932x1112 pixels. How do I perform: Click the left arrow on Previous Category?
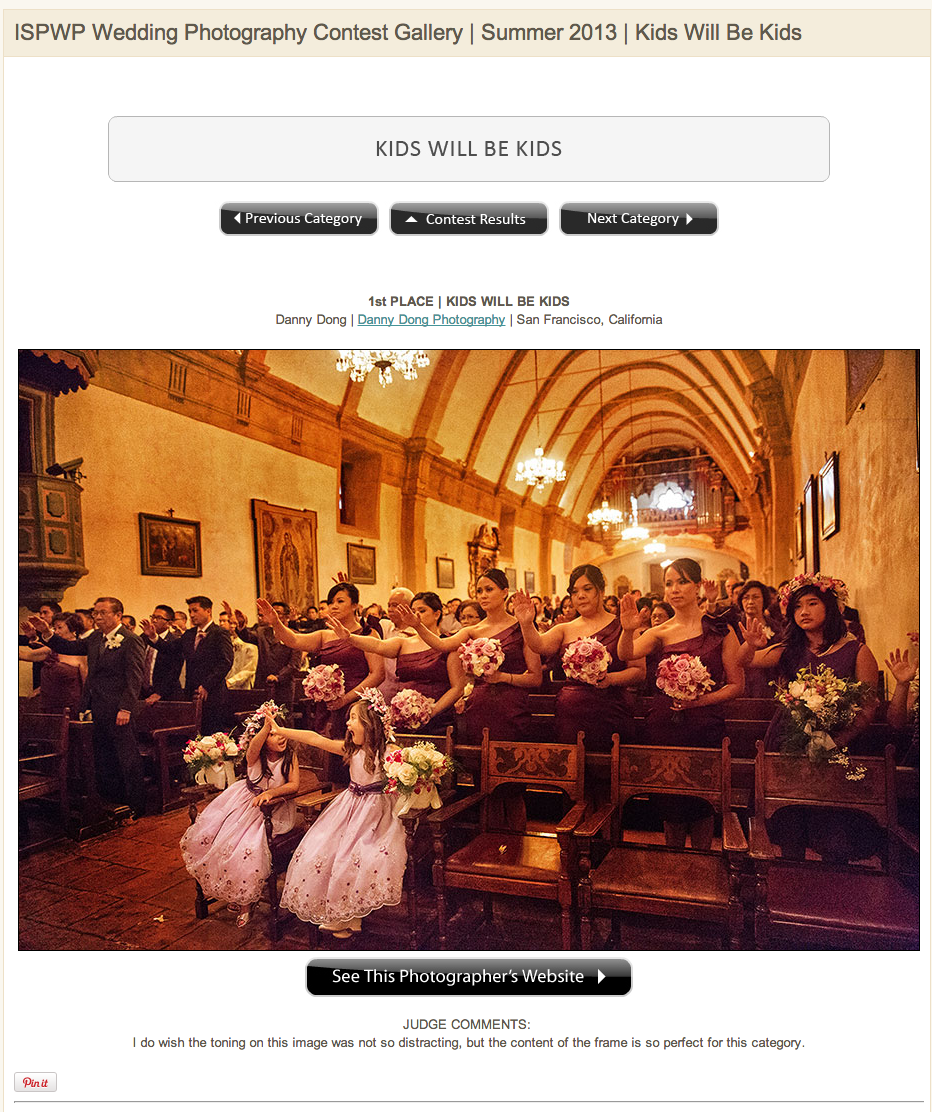tap(237, 218)
